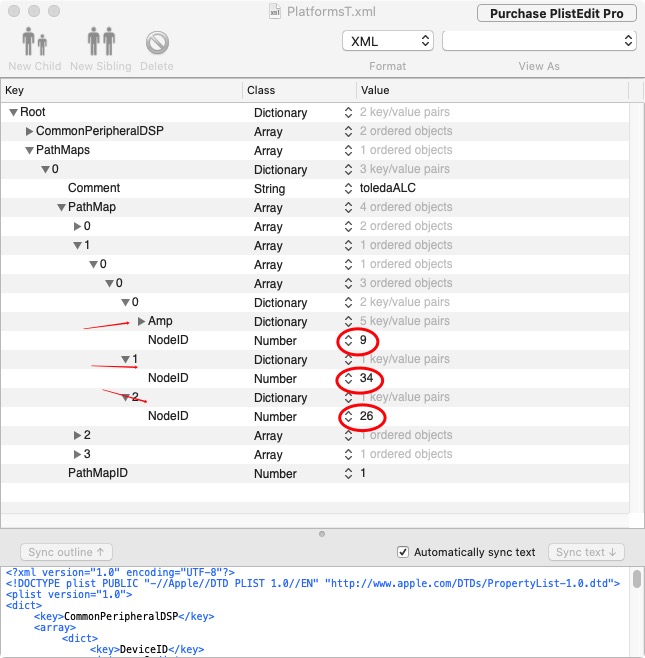645x658 pixels.
Task: Open the XML Format dropdown
Action: (x=387, y=41)
